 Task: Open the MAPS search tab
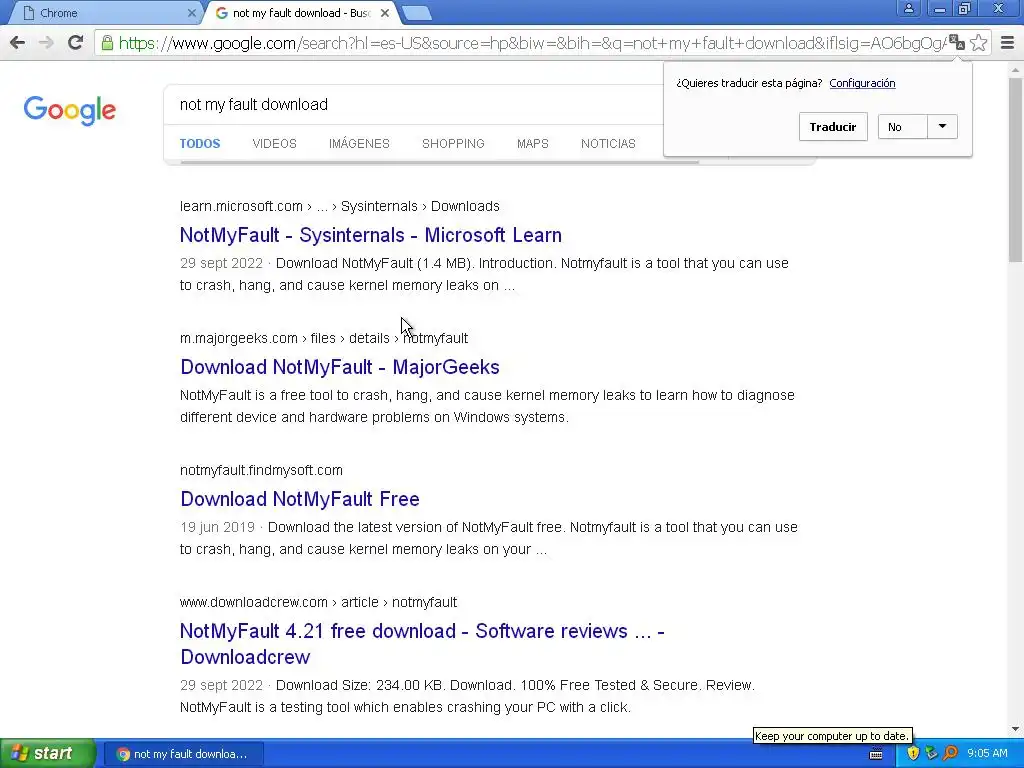coord(533,144)
